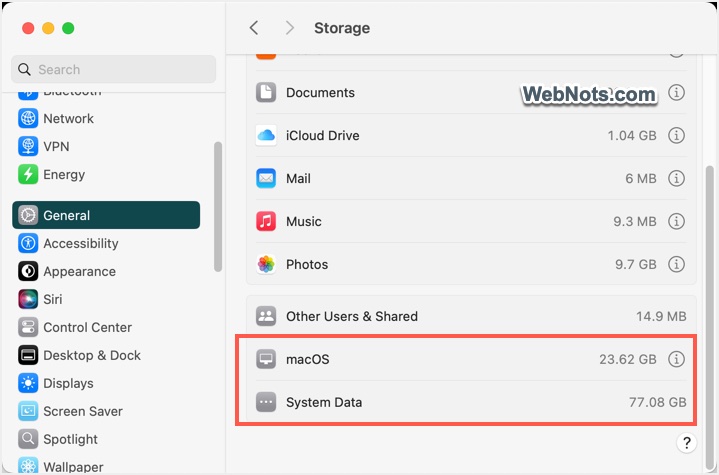The width and height of the screenshot is (719, 475).
Task: Click the Displays label in sidebar
Action: (x=68, y=383)
